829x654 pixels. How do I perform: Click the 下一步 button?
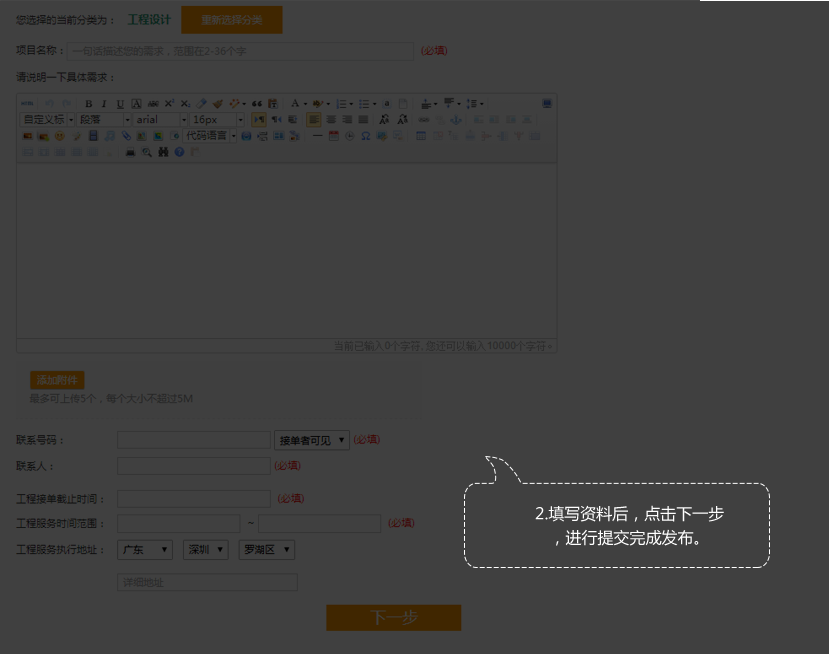coord(393,618)
